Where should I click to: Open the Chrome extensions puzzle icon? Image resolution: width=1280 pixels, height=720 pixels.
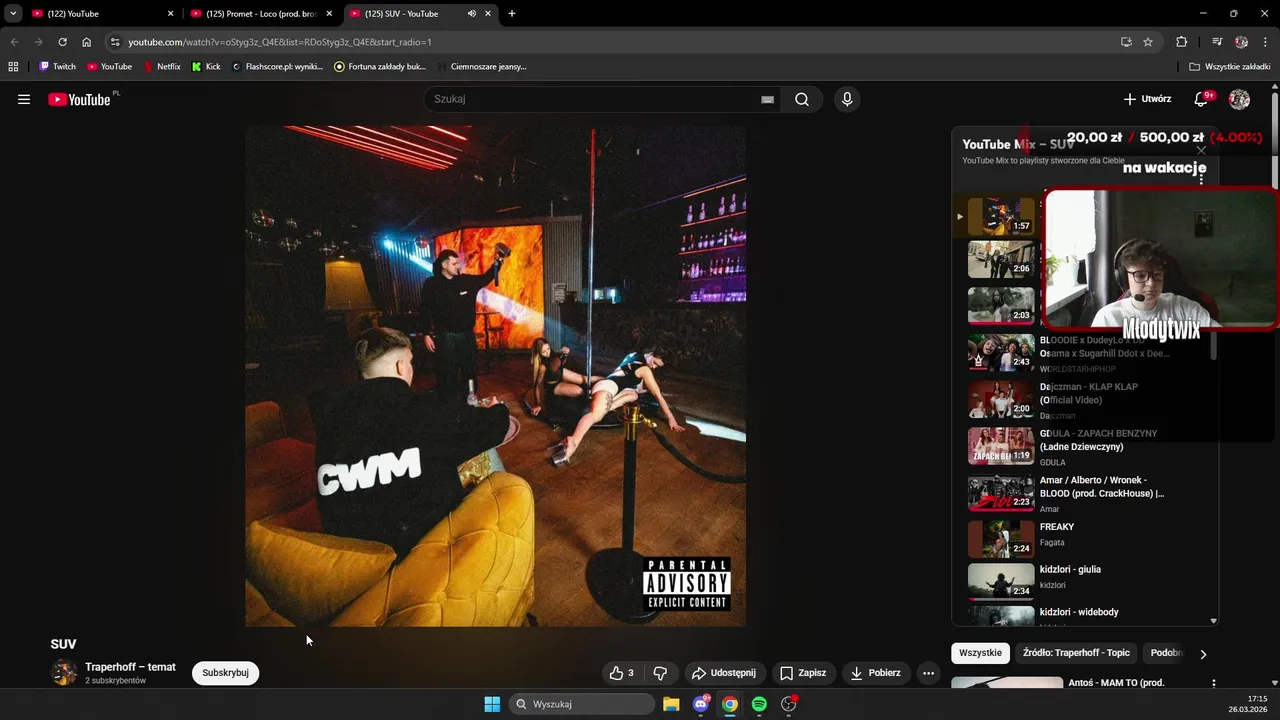click(1181, 42)
